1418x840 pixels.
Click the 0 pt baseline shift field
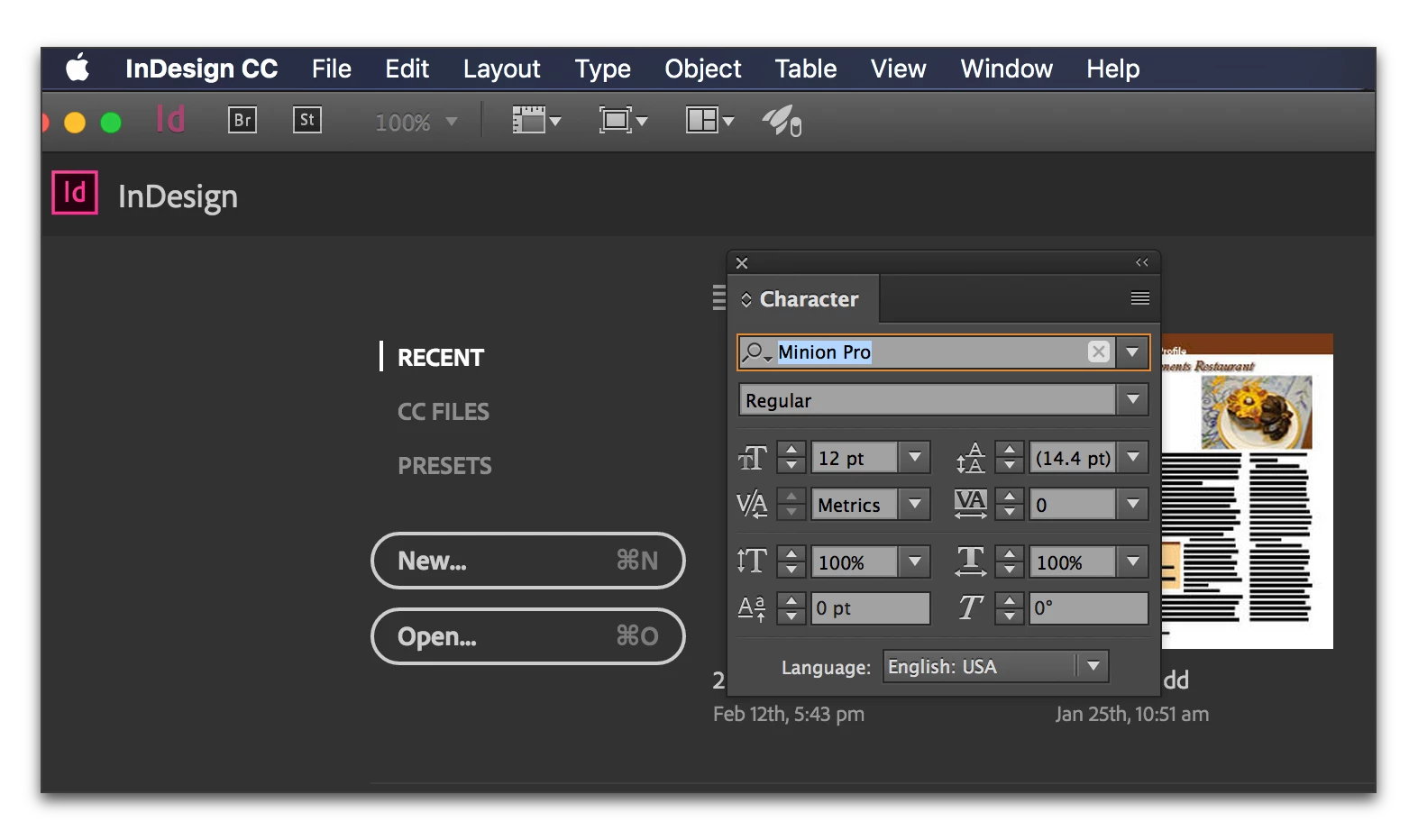tap(870, 608)
